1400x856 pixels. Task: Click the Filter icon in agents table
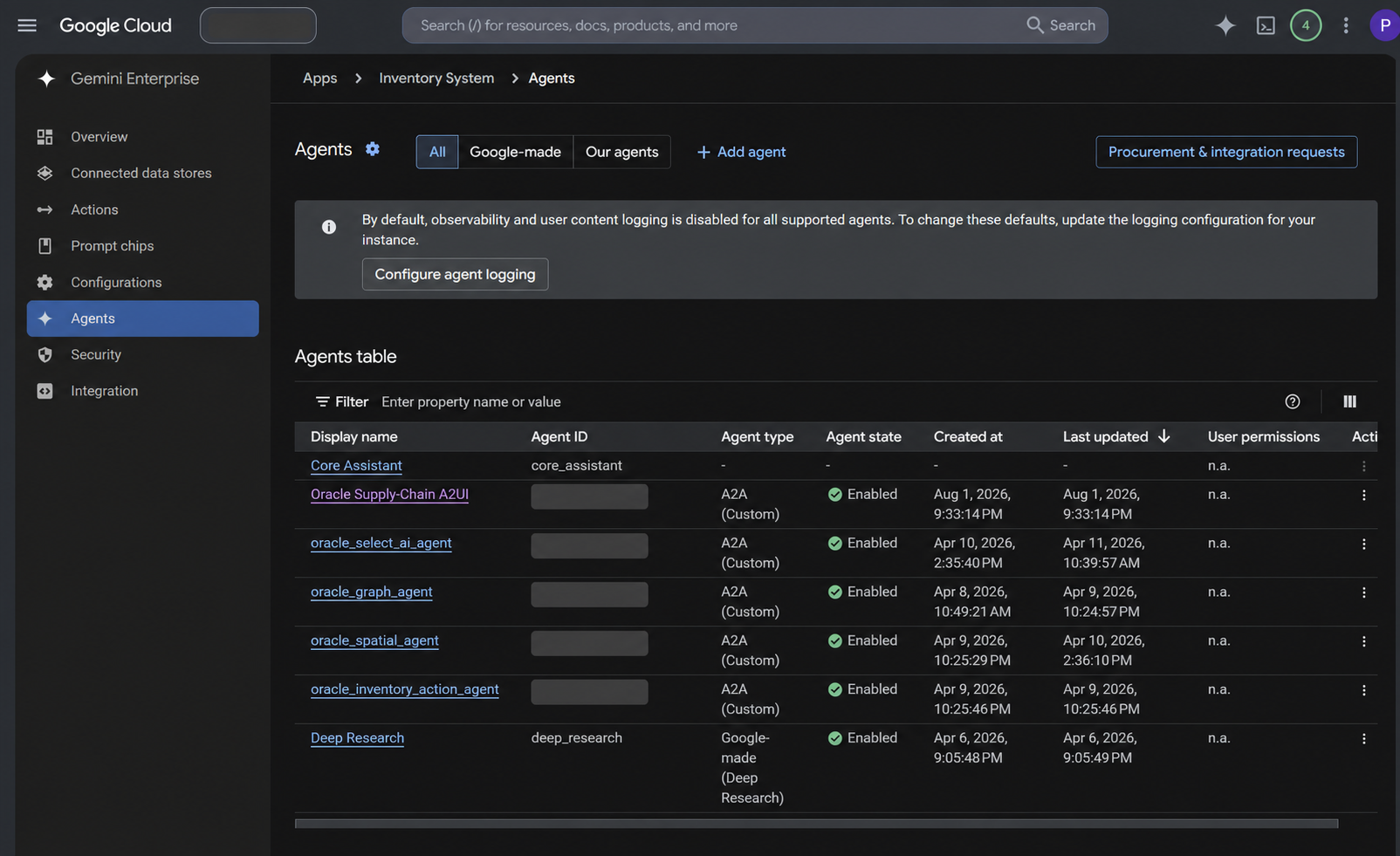(322, 401)
